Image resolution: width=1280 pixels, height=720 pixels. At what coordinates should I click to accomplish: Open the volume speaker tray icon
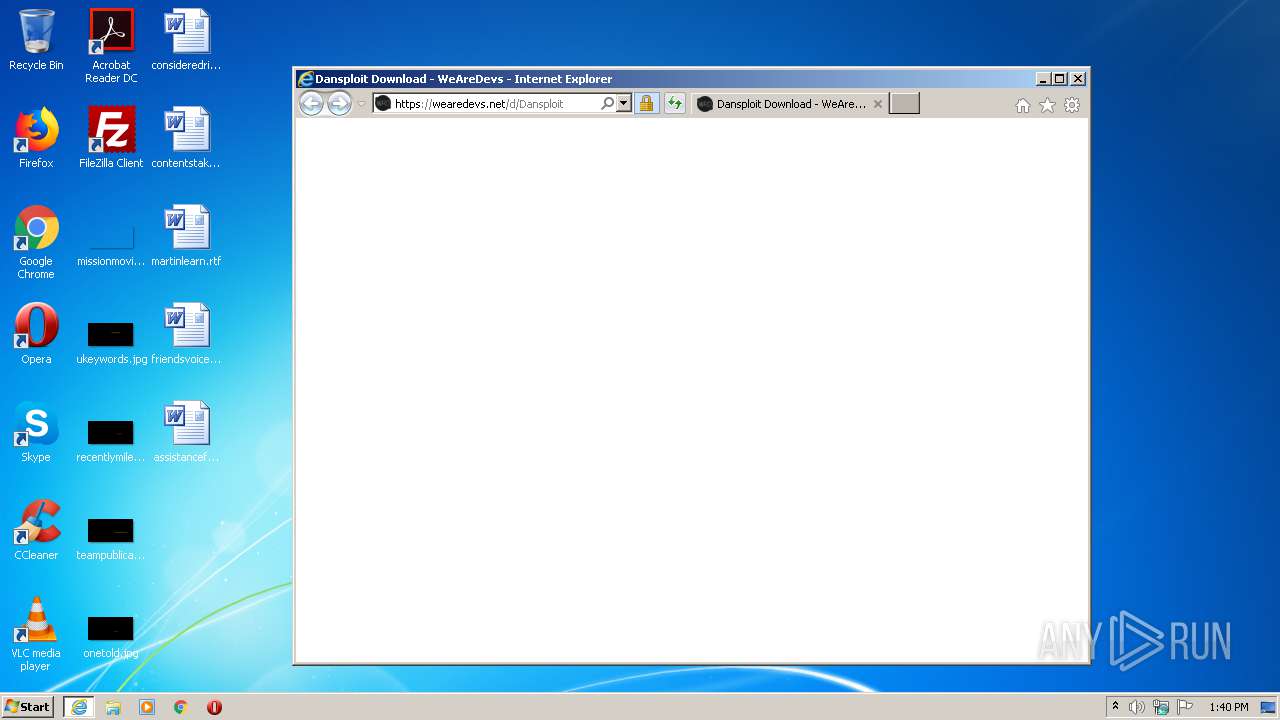click(1137, 707)
